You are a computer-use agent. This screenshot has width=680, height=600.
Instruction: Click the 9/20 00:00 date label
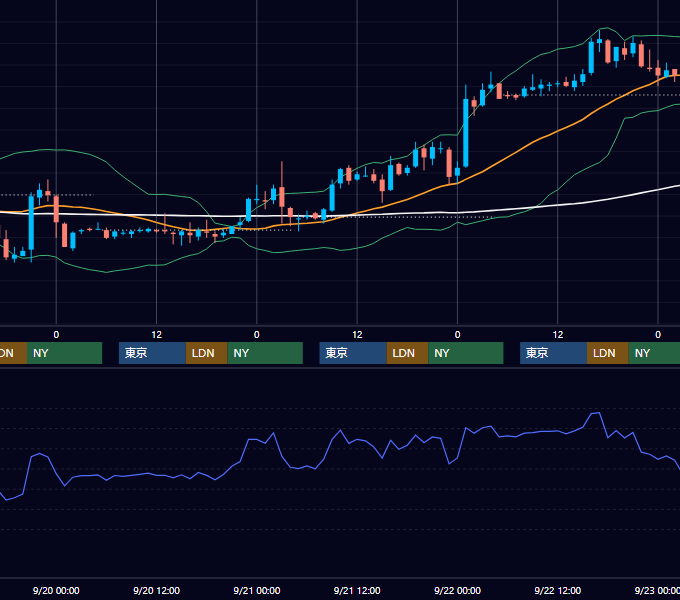pos(56,590)
